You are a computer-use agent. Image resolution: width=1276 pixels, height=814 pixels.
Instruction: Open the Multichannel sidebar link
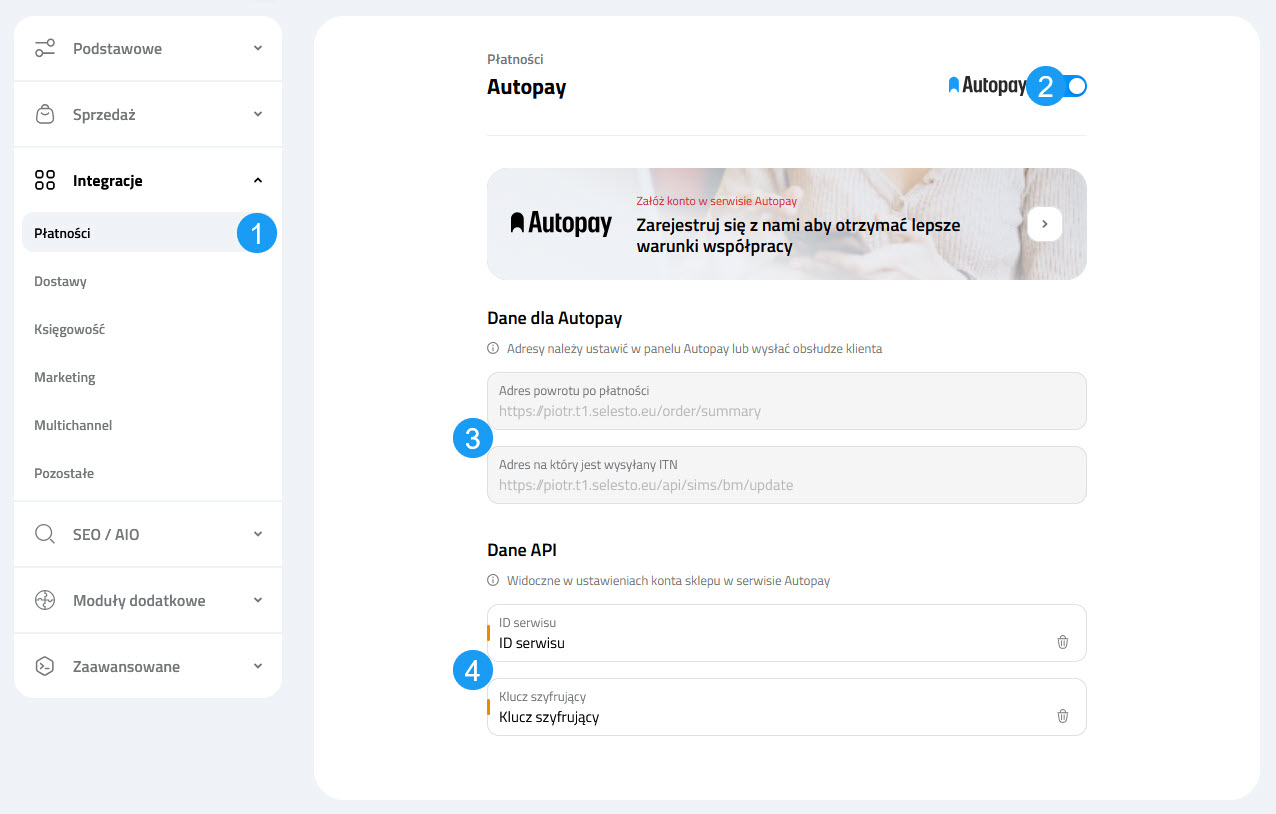point(73,426)
